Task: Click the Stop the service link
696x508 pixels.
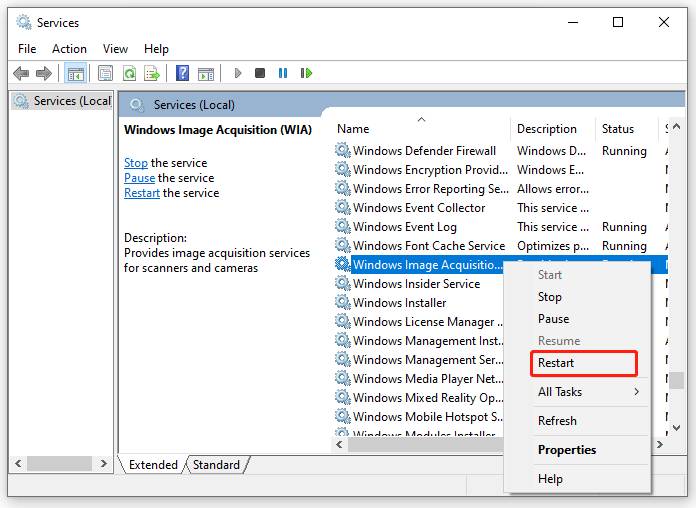Action: pyautogui.click(x=135, y=163)
